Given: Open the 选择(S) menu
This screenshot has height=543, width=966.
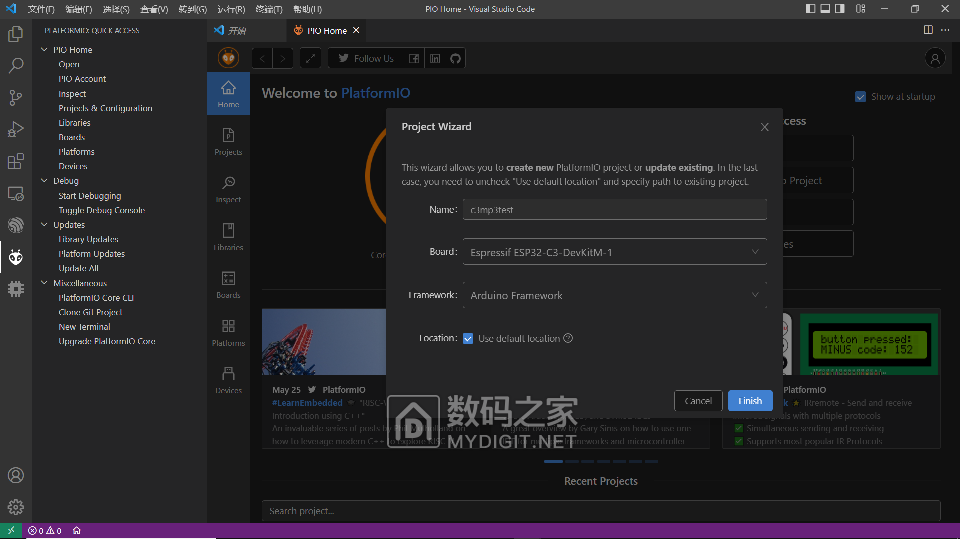Looking at the screenshot, I should coord(116,9).
